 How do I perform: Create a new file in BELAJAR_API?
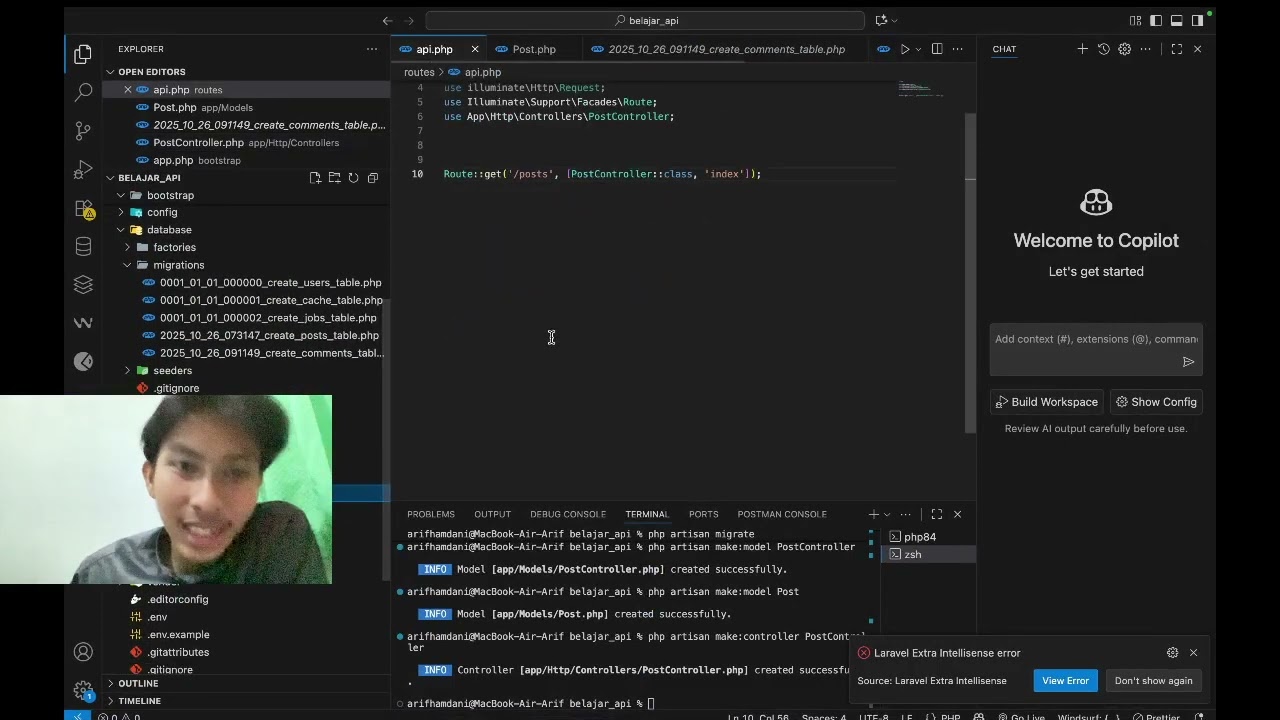coord(315,178)
